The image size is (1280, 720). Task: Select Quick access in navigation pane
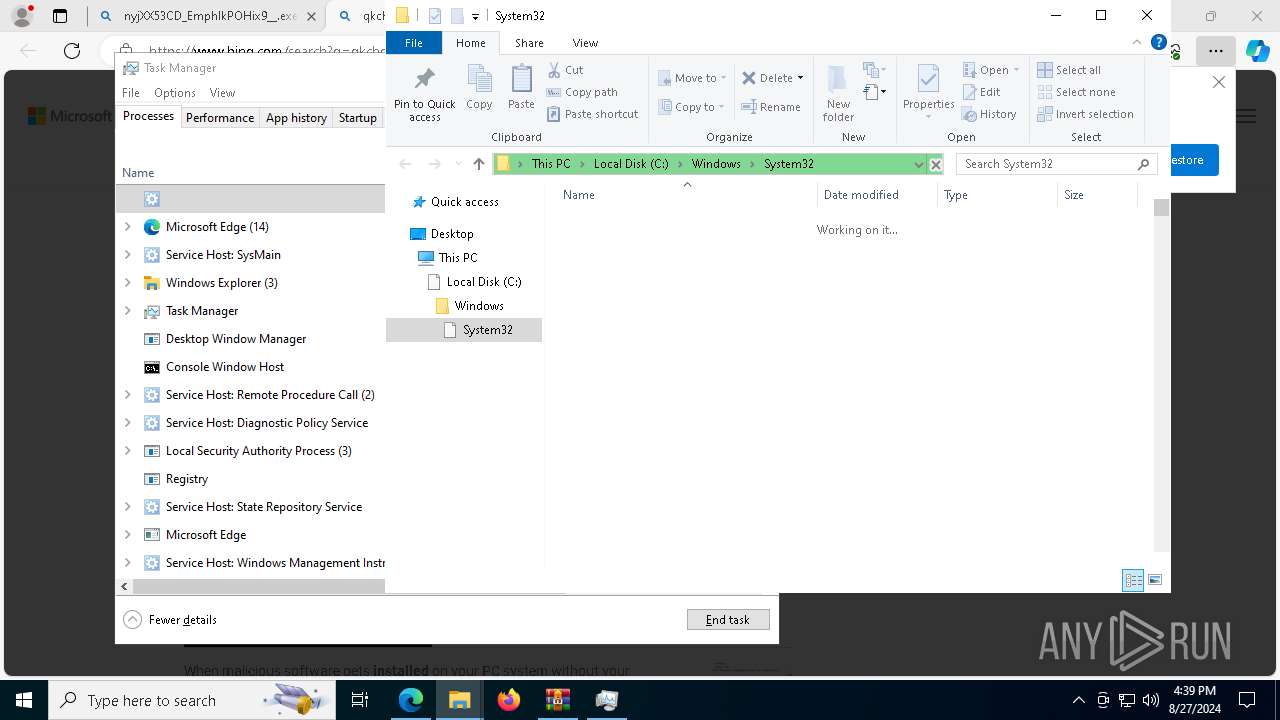[464, 202]
